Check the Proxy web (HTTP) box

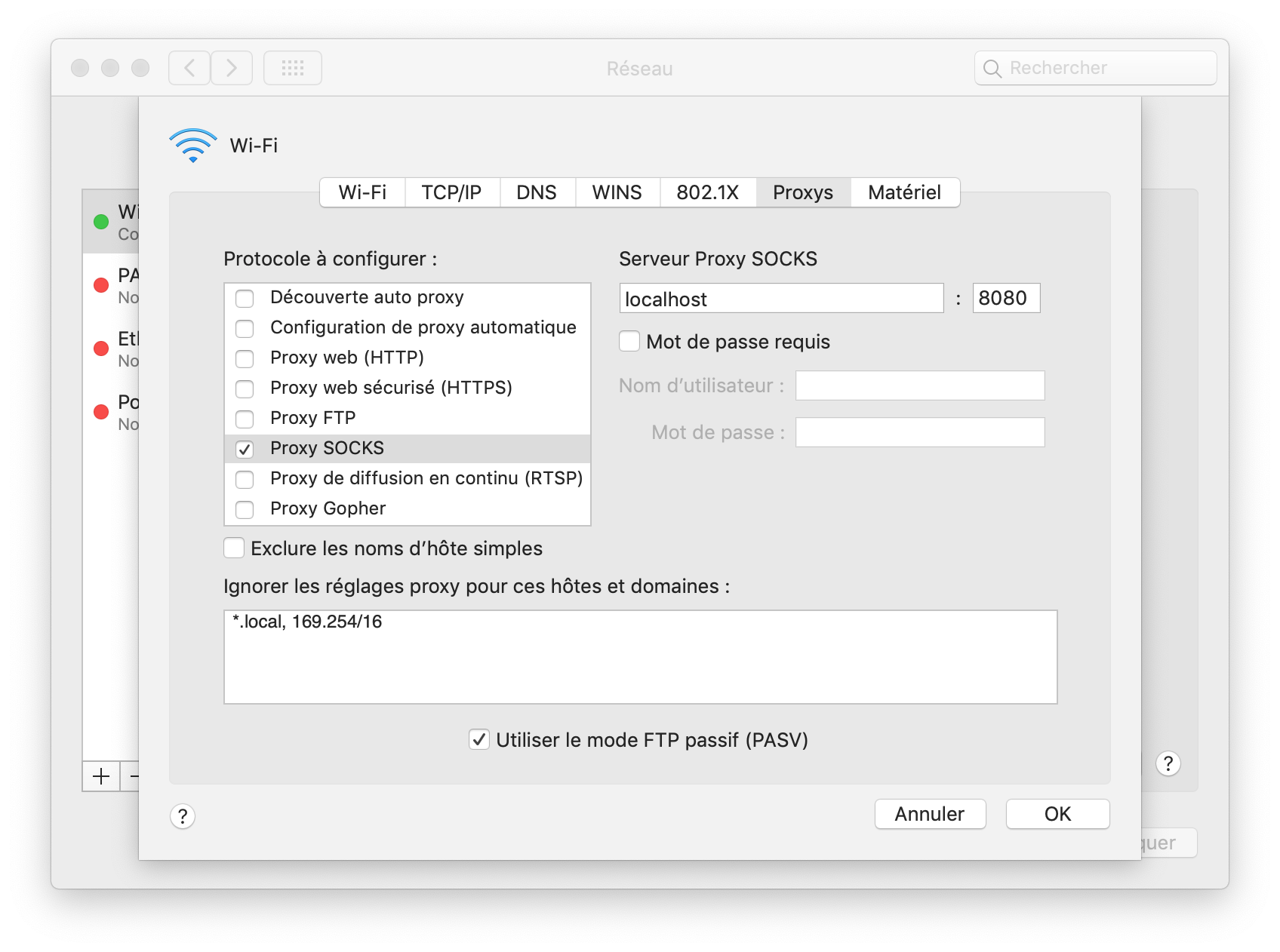pos(245,359)
